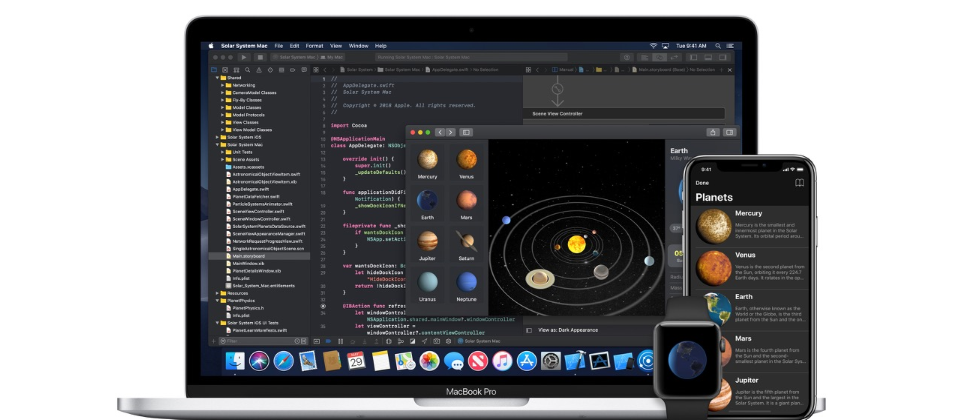Select the Mercury planet thumbnail
Viewport: 960px width, 420px height.
(x=427, y=160)
